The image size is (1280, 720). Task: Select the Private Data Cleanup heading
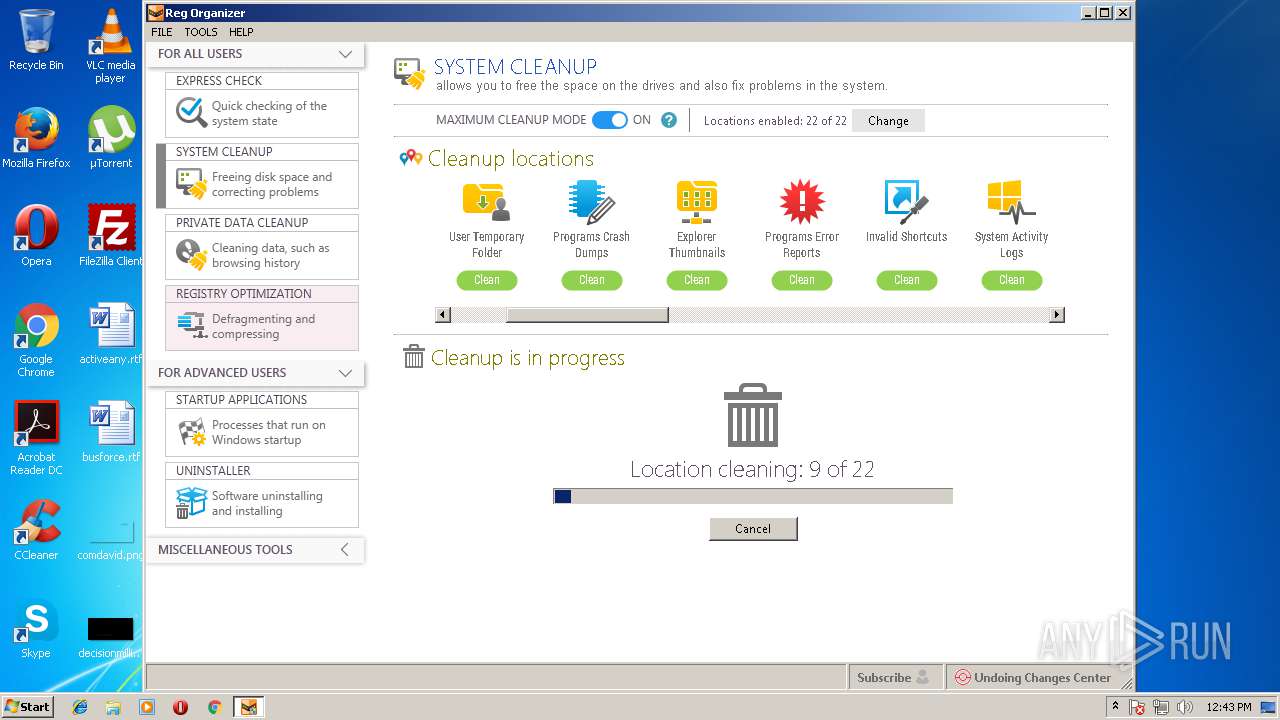[242, 223]
